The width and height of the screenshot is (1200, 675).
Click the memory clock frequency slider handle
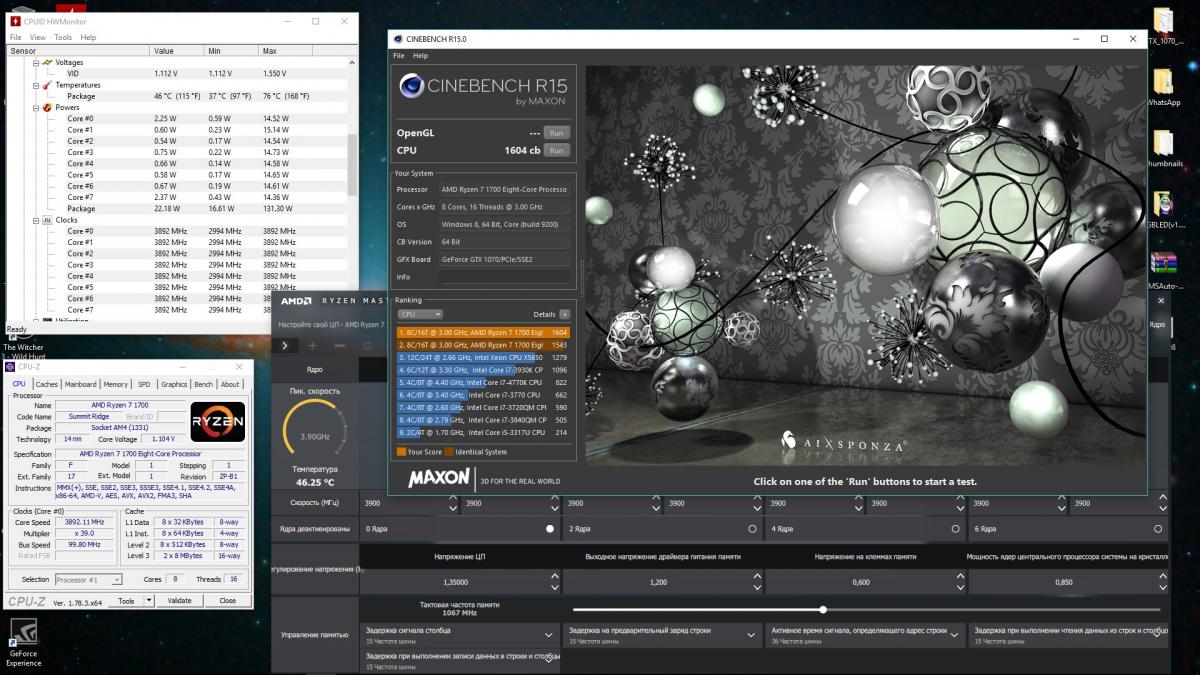coord(823,609)
